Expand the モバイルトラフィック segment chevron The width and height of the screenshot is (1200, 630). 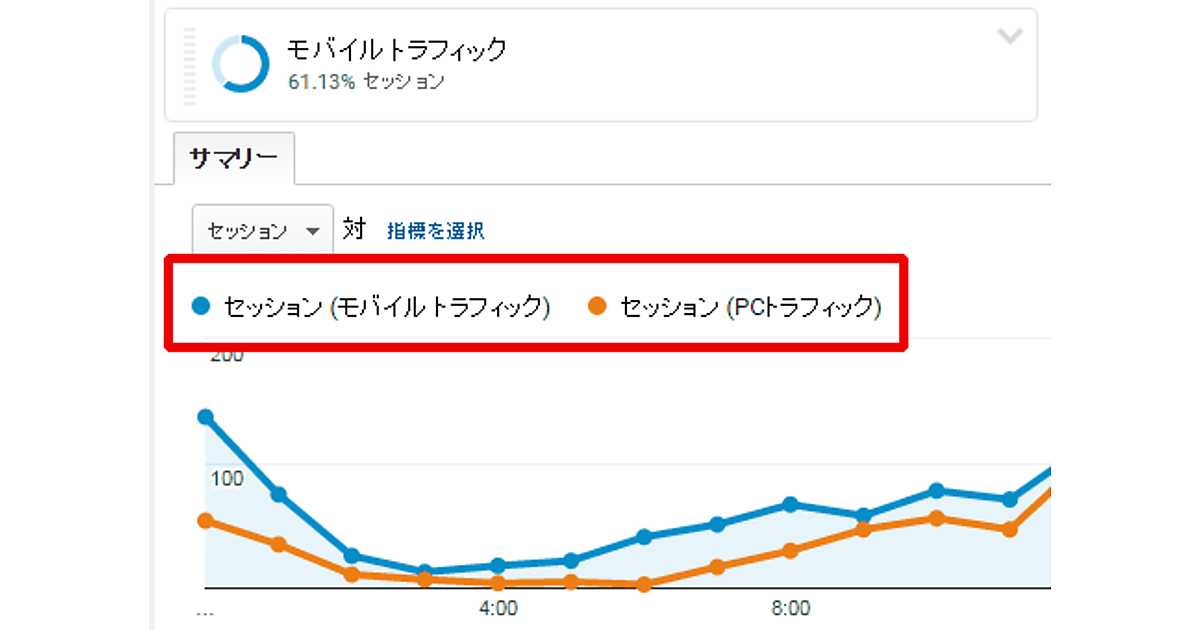1011,37
